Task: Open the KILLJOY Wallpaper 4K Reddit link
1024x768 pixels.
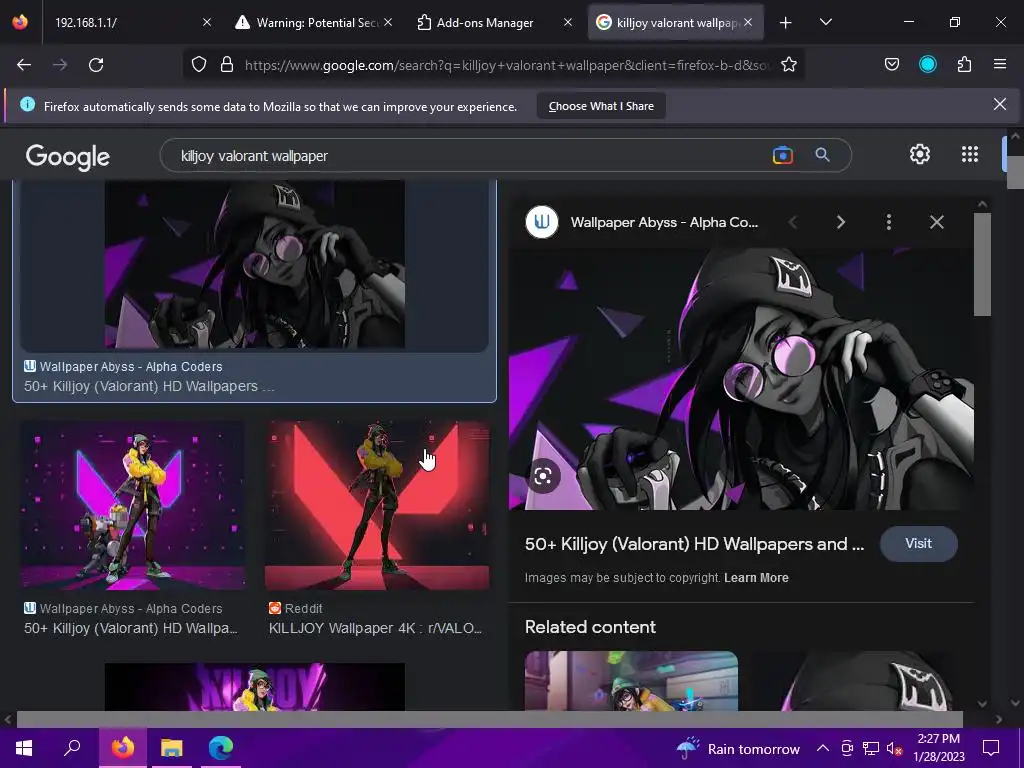Action: (x=375, y=628)
